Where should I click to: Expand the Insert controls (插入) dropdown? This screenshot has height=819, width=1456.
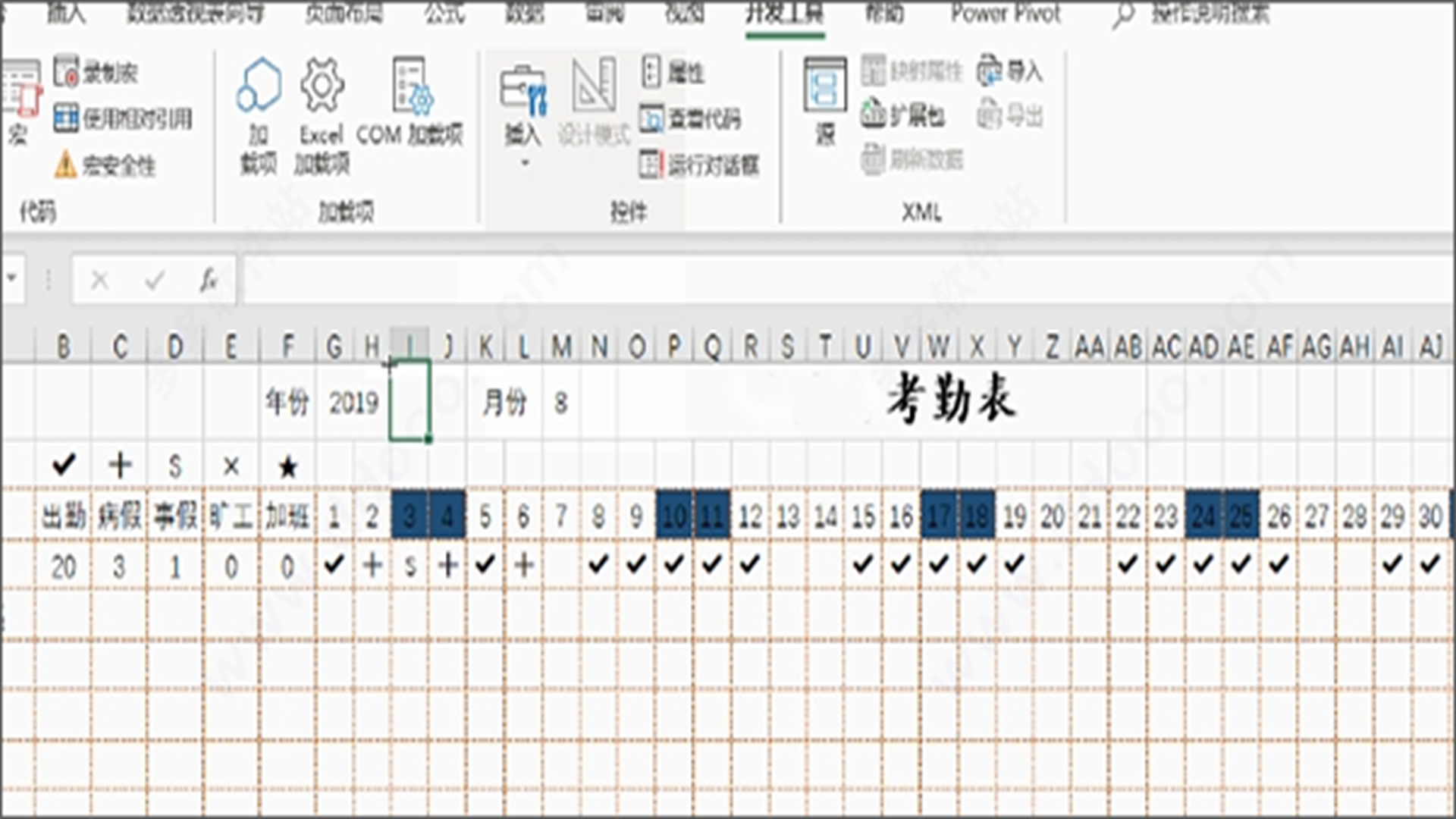[523, 162]
